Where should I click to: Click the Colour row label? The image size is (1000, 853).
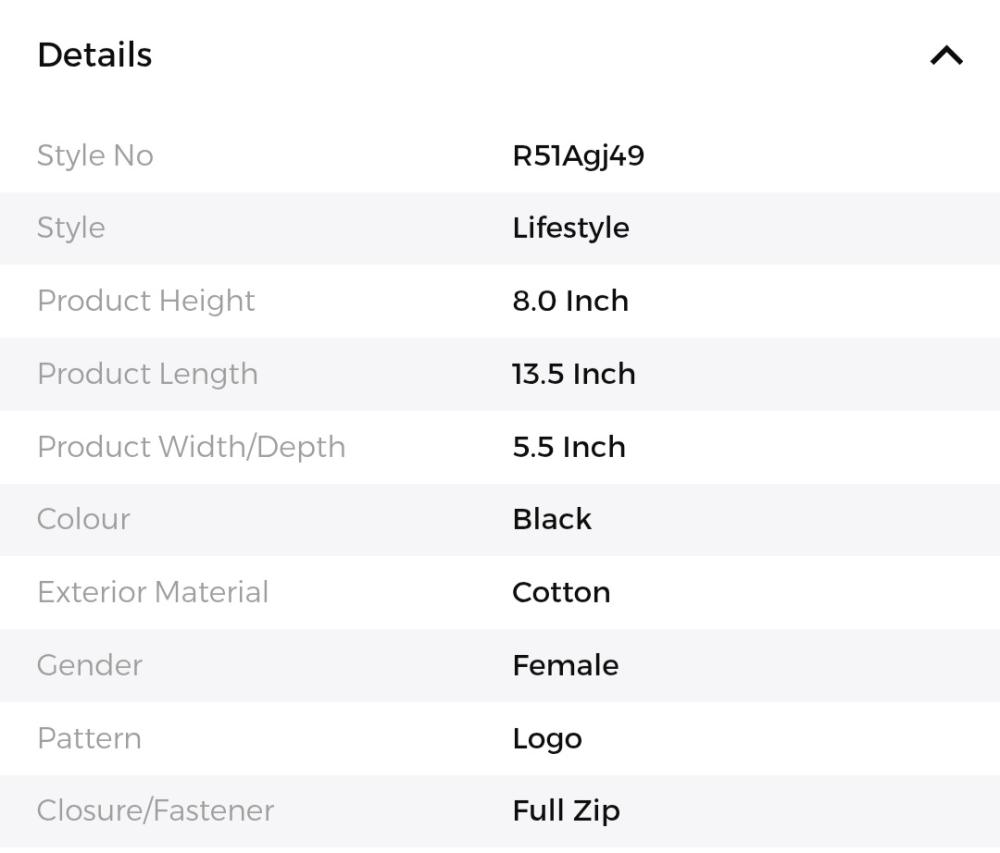coord(83,519)
